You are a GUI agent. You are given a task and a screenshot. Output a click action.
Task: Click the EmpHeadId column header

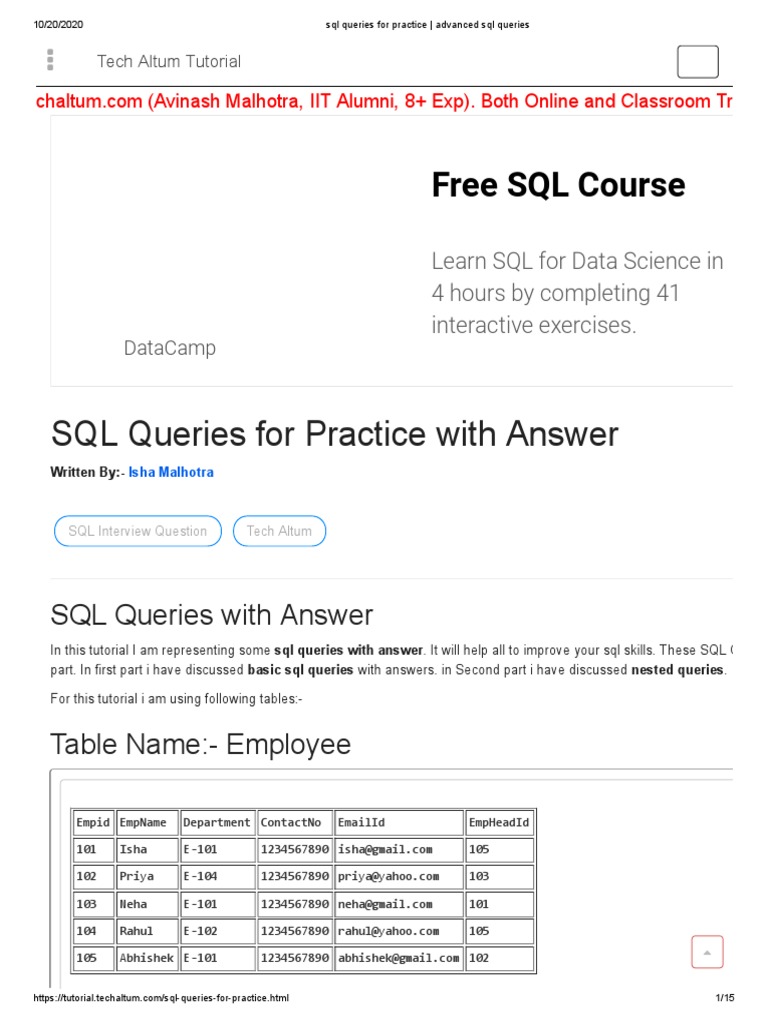click(x=499, y=822)
